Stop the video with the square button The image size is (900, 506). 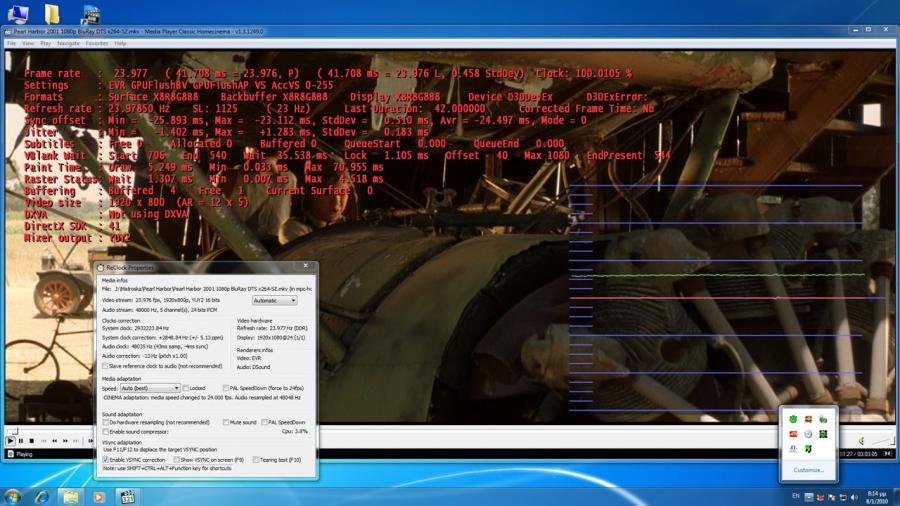(x=32, y=441)
